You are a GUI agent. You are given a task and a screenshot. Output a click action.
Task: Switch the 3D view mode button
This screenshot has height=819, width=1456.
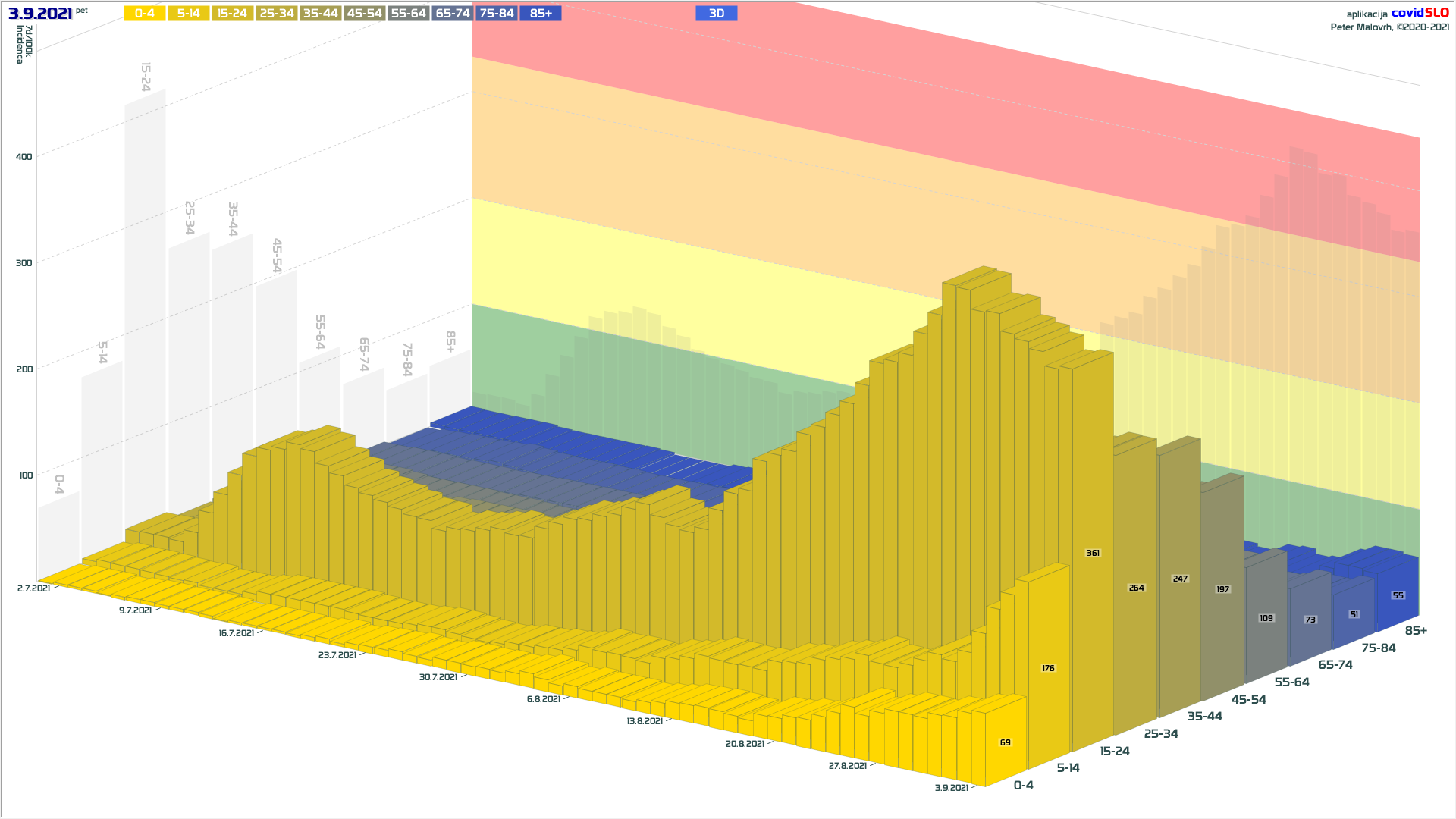pos(716,14)
